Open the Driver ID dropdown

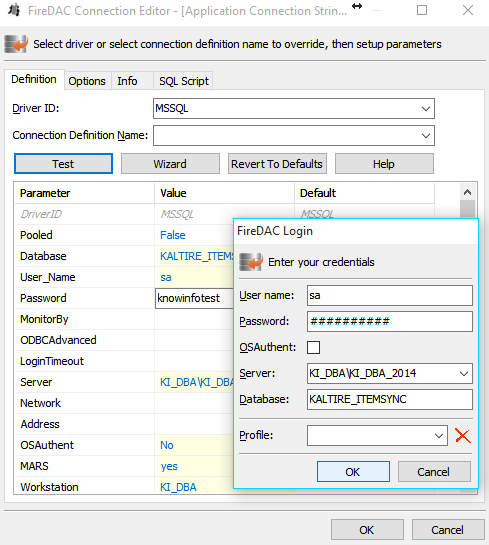pyautogui.click(x=426, y=109)
